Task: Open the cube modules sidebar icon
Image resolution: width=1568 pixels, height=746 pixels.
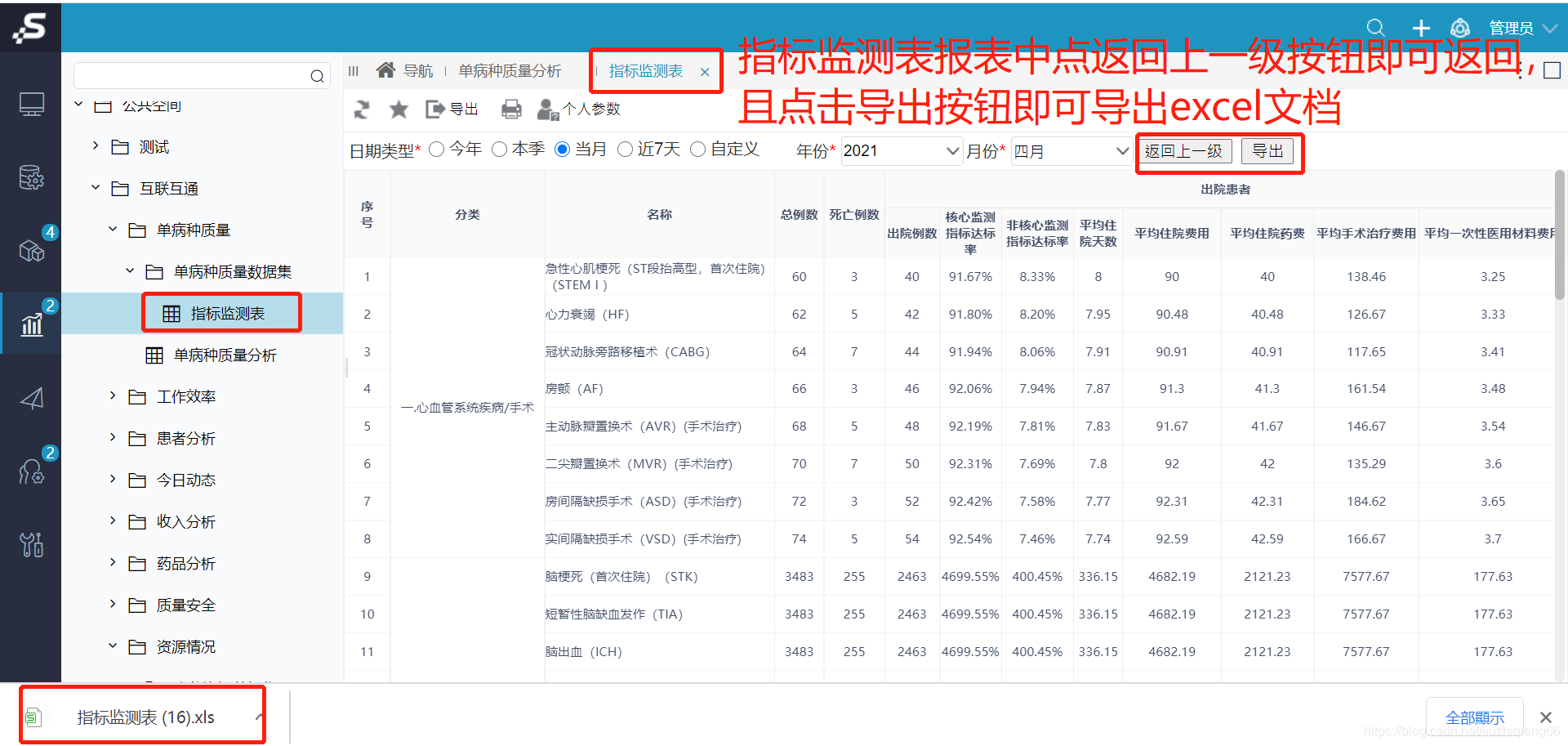Action: point(31,250)
